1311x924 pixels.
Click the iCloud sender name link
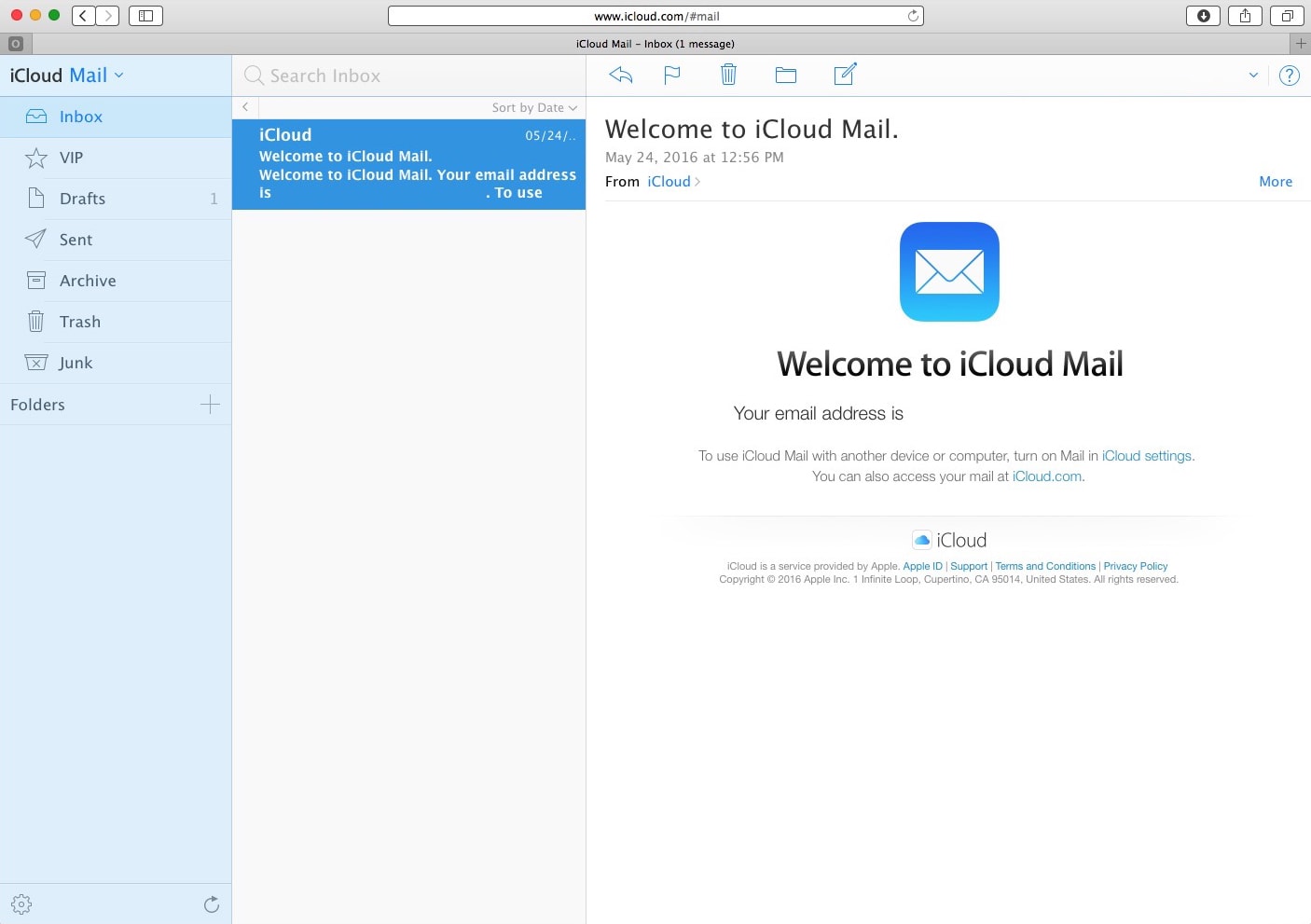click(x=669, y=182)
